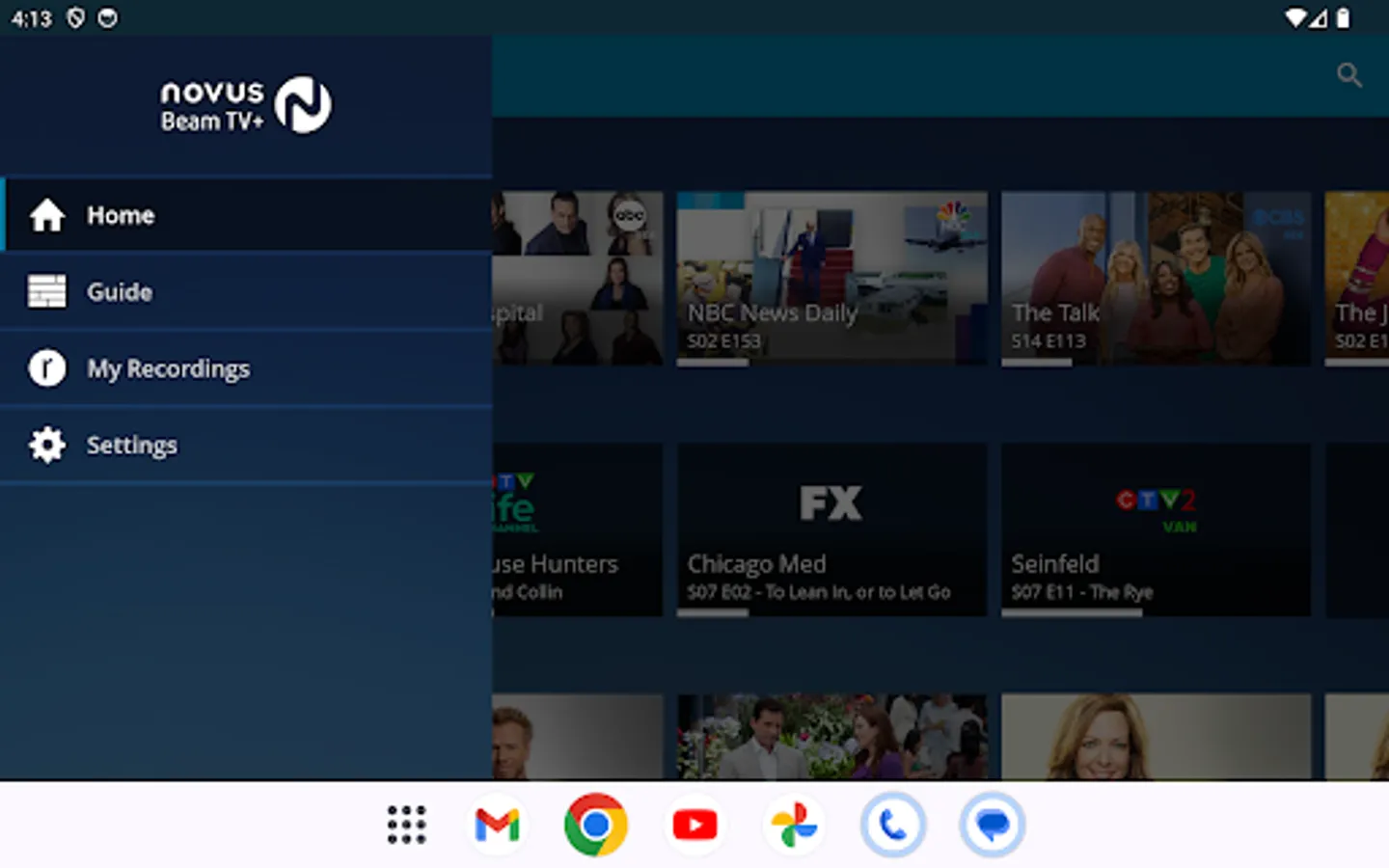The image size is (1389, 868).
Task: Launch Gmail from the dock
Action: tap(498, 825)
